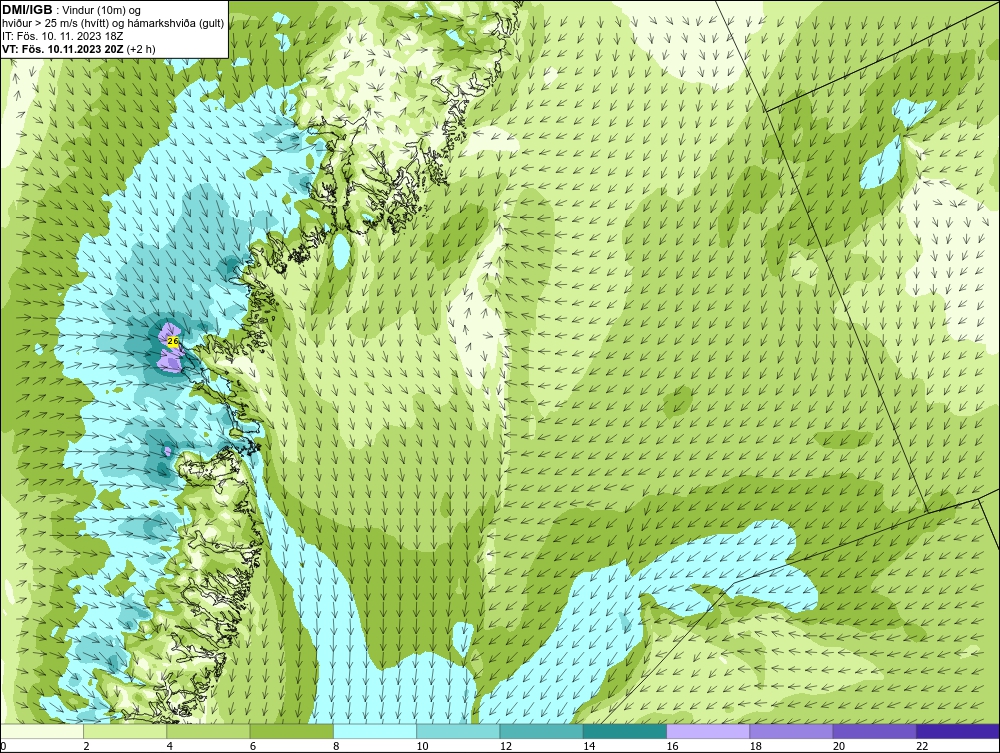Select the 16-18 m/s lavender legend swatch
Viewport: 1000px width, 753px height.
coord(708,731)
